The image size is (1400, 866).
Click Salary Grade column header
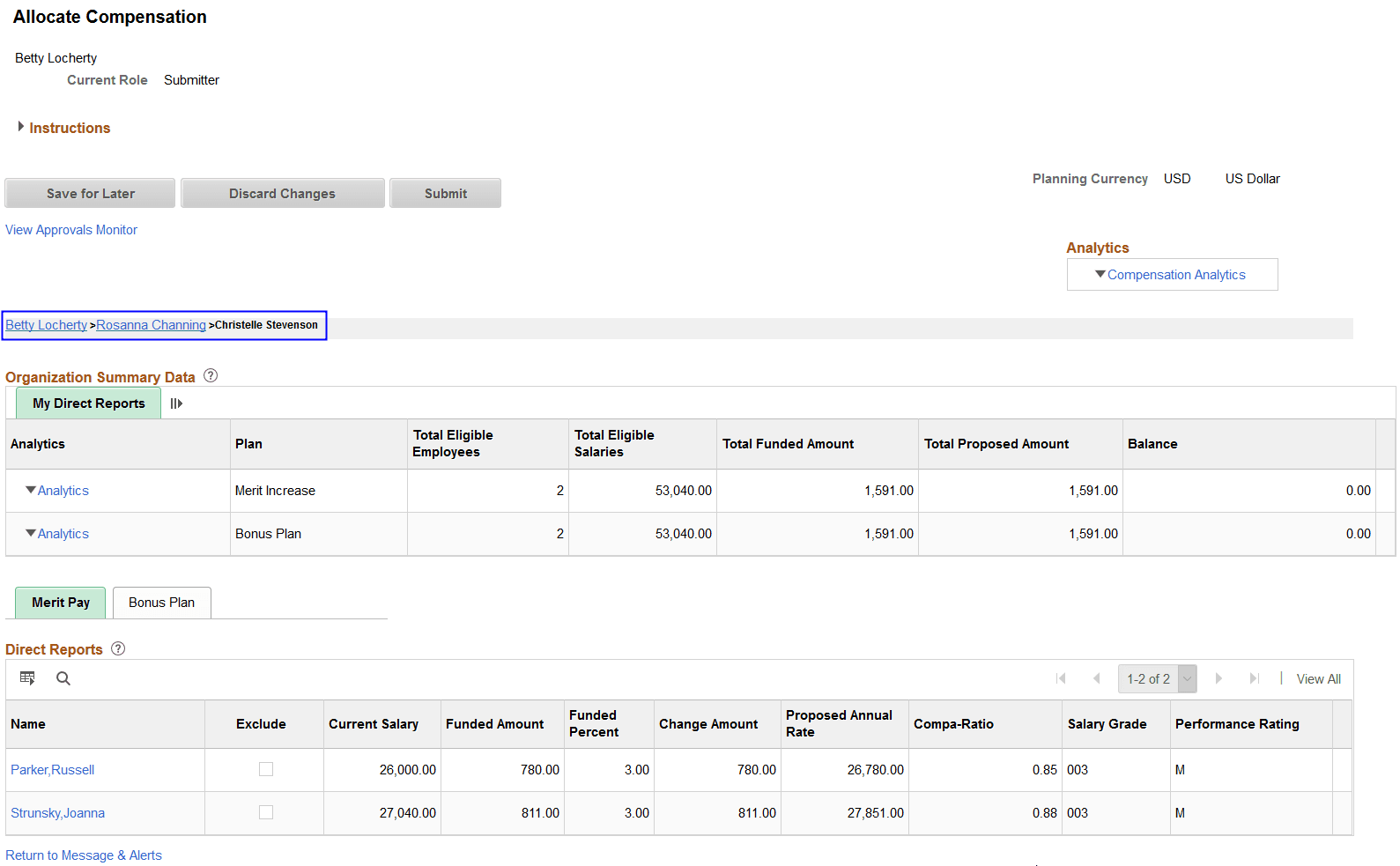click(1107, 724)
